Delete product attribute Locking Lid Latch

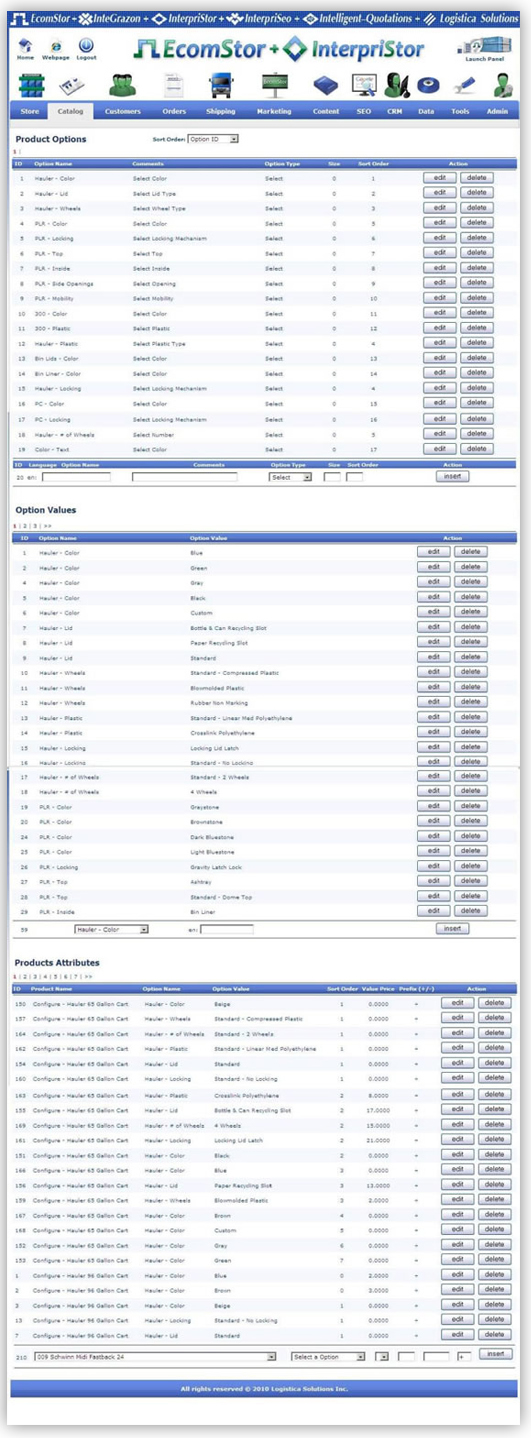(495, 1139)
